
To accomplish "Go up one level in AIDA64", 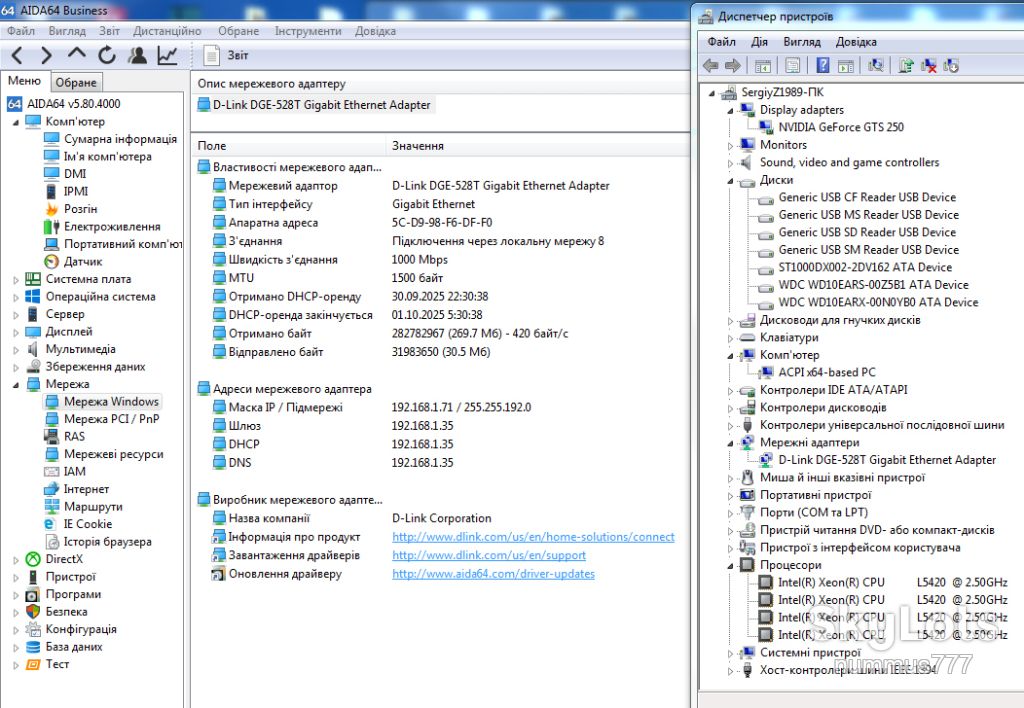I will 76,55.
